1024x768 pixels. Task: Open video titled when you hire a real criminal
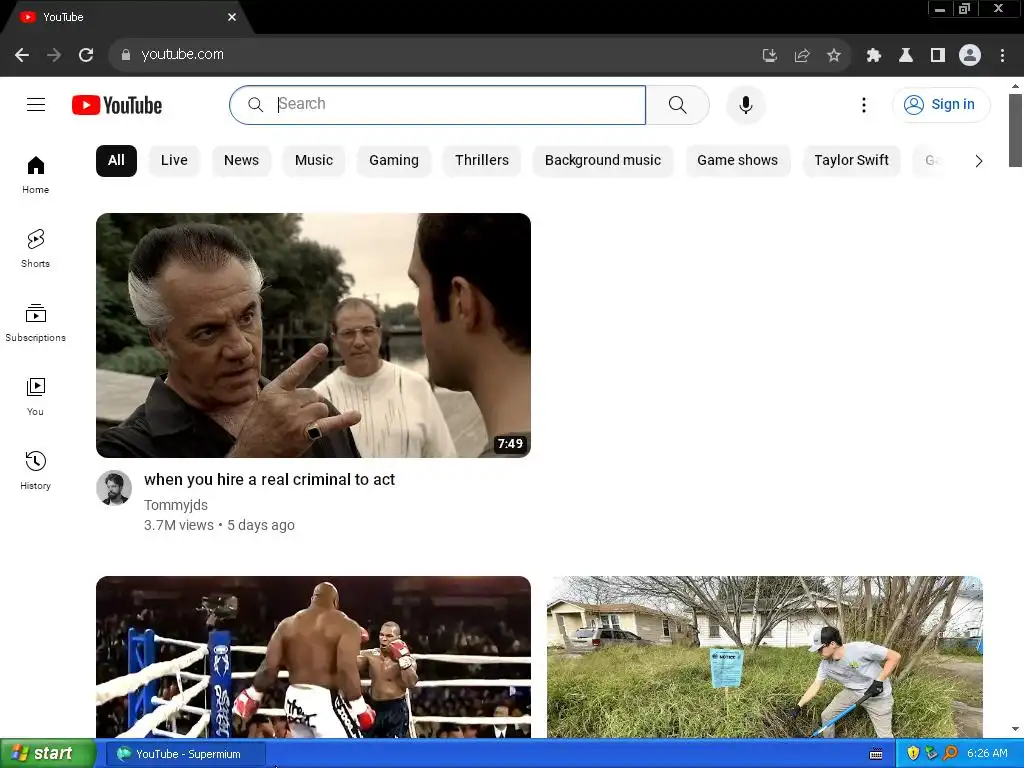tap(269, 479)
